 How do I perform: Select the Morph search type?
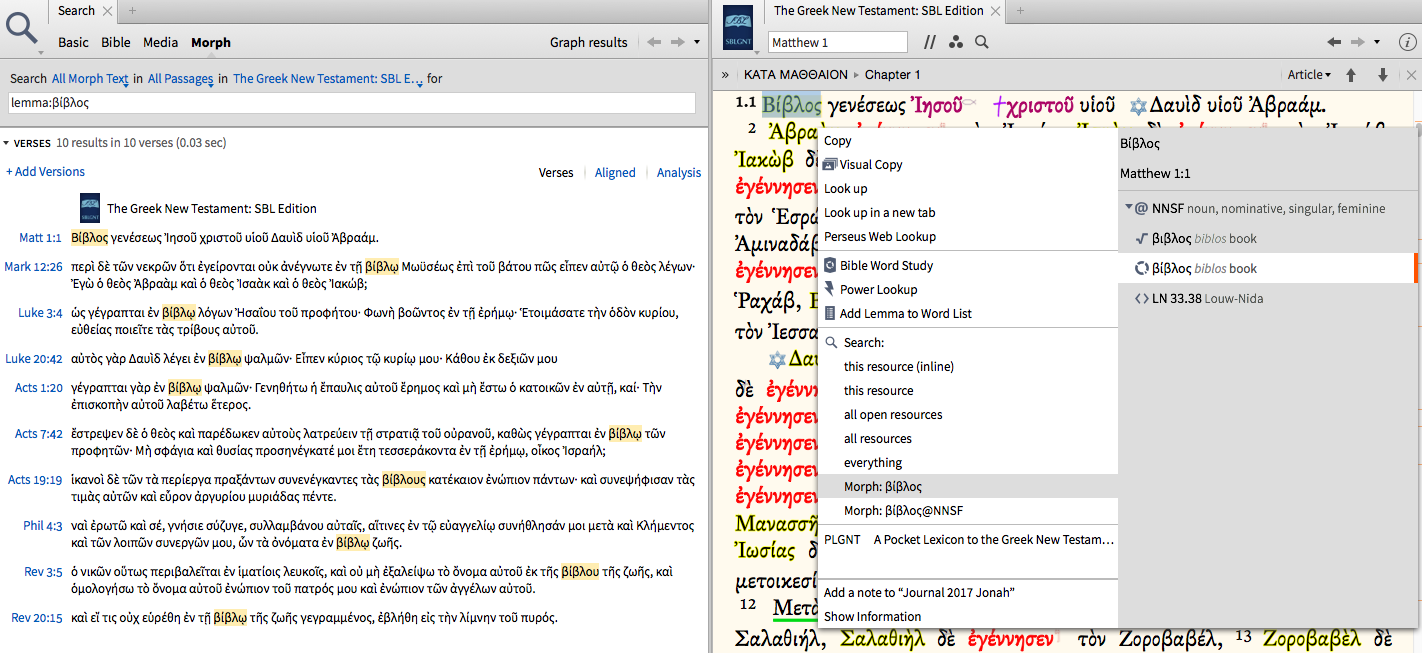211,42
